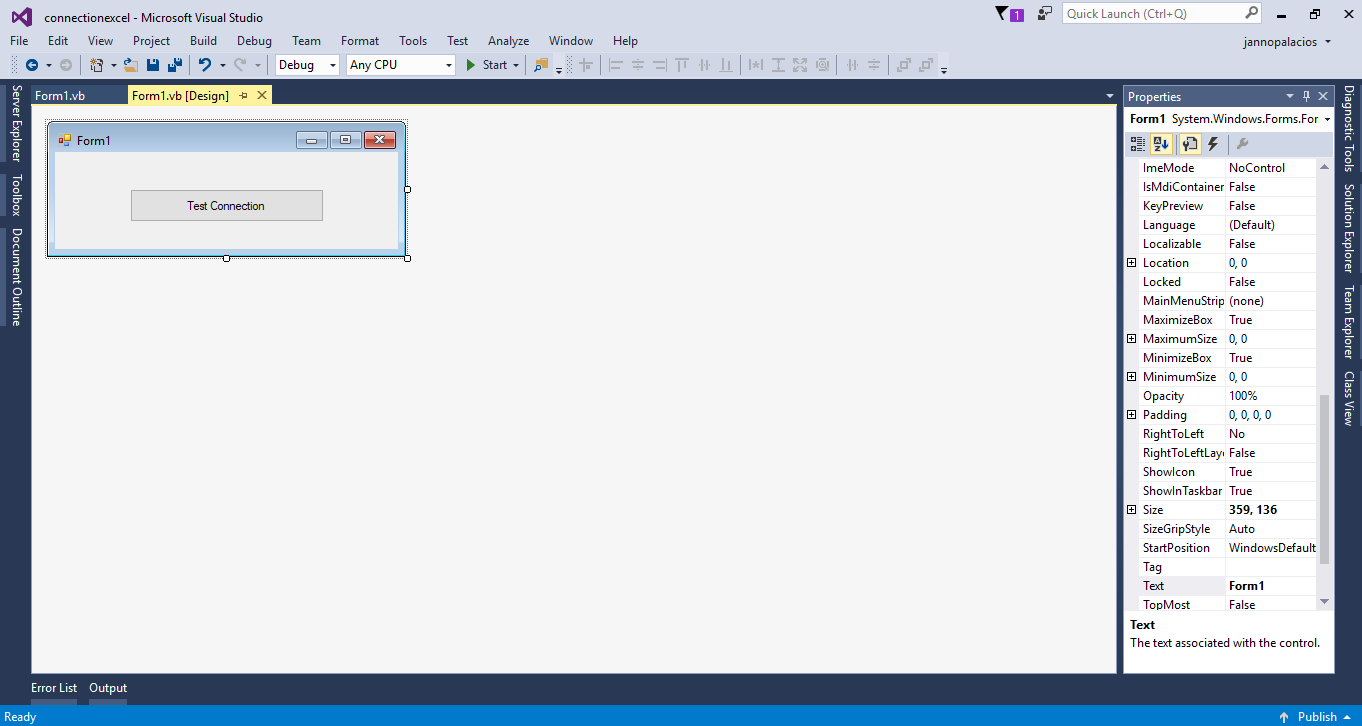Click the Align Centers layout icon

638,65
